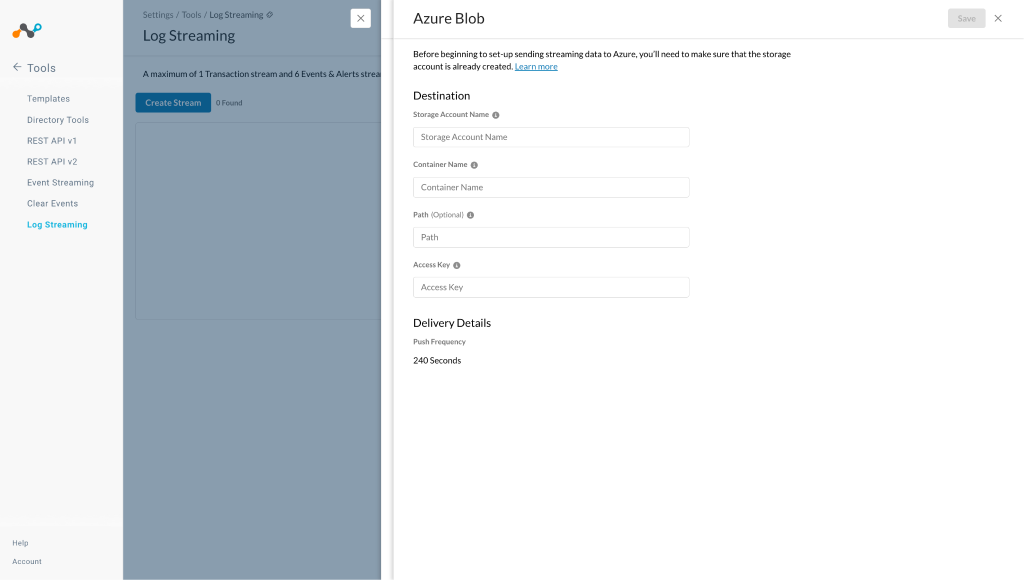Go to Event Streaming in sidebar
The image size is (1024, 580).
point(60,182)
